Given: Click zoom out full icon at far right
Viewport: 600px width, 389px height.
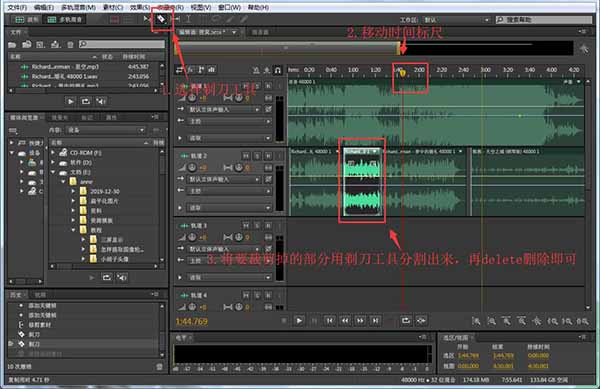Looking at the screenshot, I should coord(582,321).
